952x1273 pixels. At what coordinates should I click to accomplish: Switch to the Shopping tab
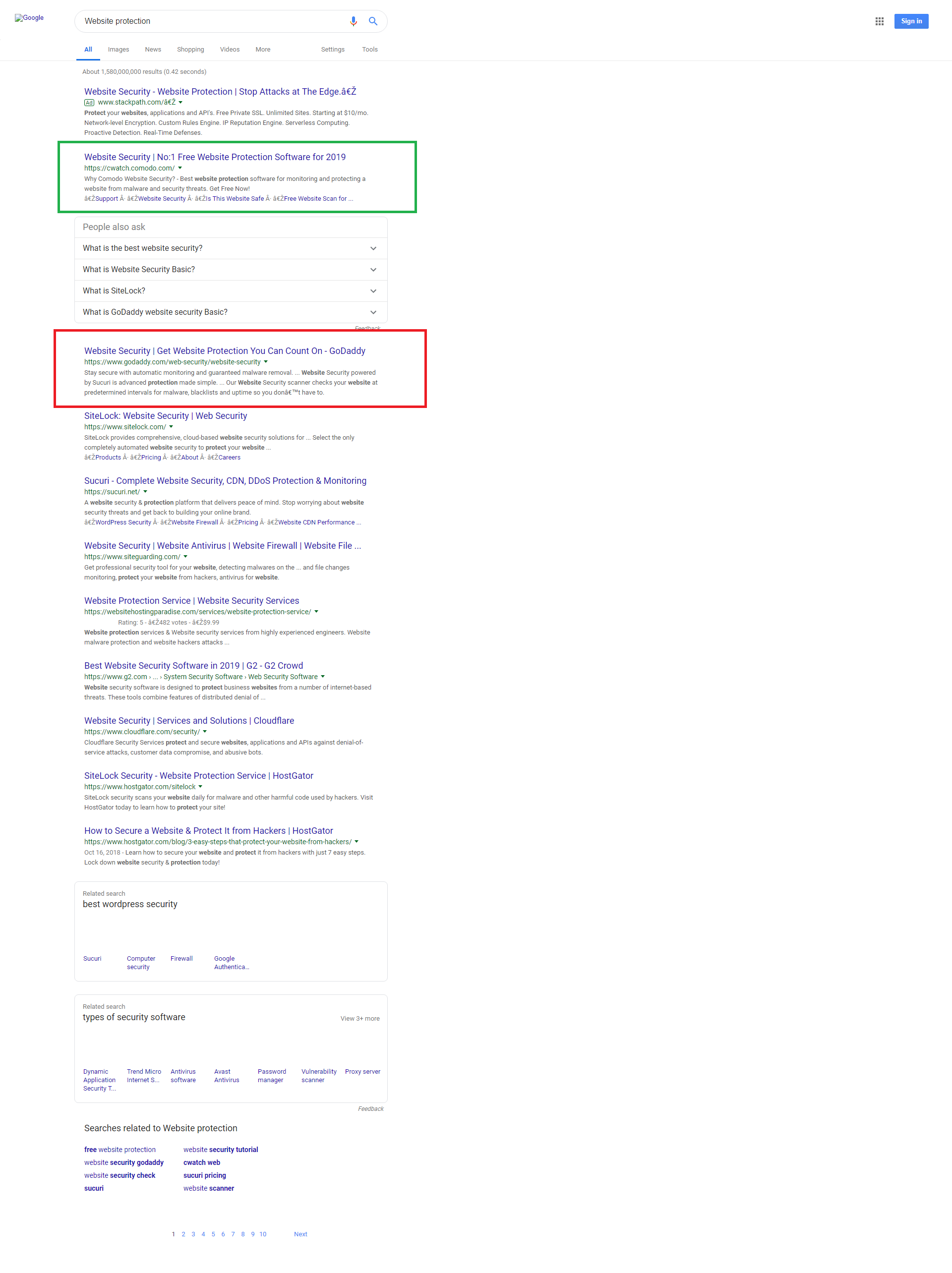click(190, 50)
